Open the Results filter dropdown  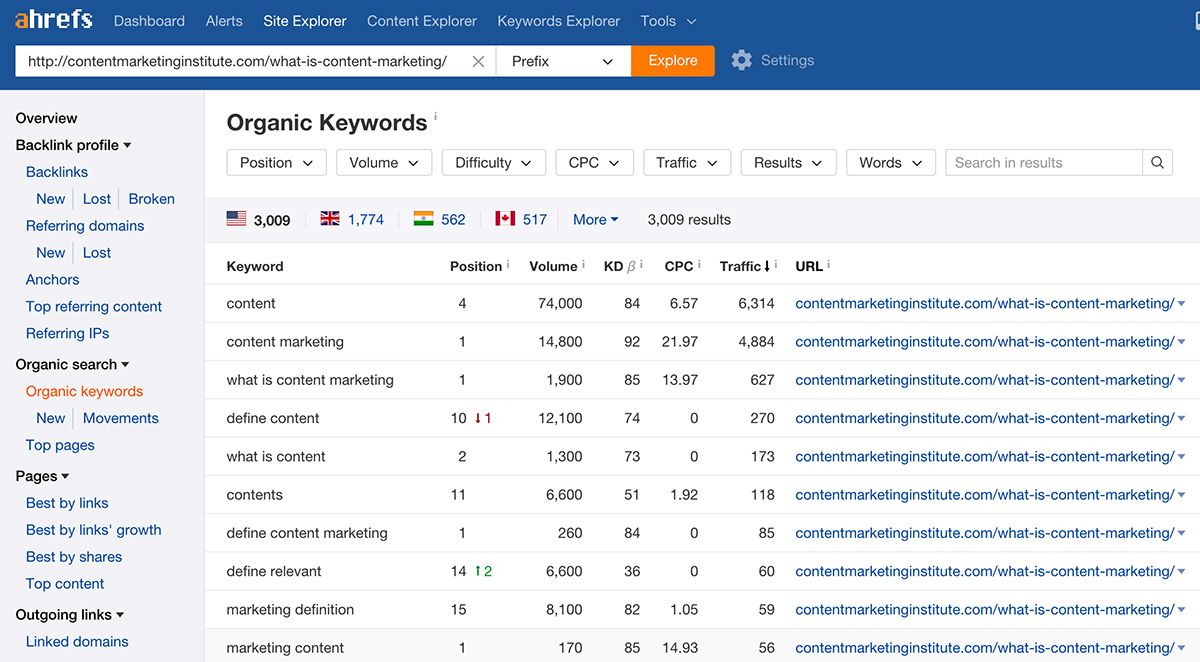coord(788,163)
